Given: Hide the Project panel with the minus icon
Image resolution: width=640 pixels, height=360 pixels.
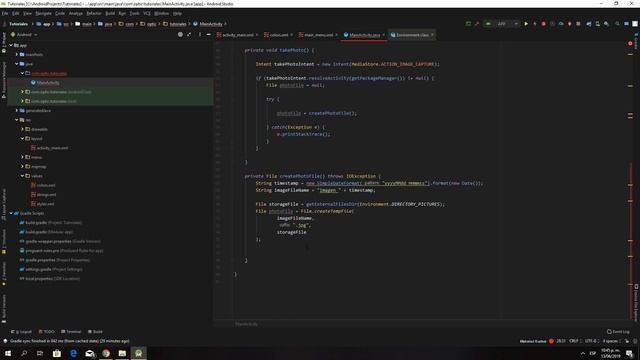Looking at the screenshot, I should tap(209, 35).
